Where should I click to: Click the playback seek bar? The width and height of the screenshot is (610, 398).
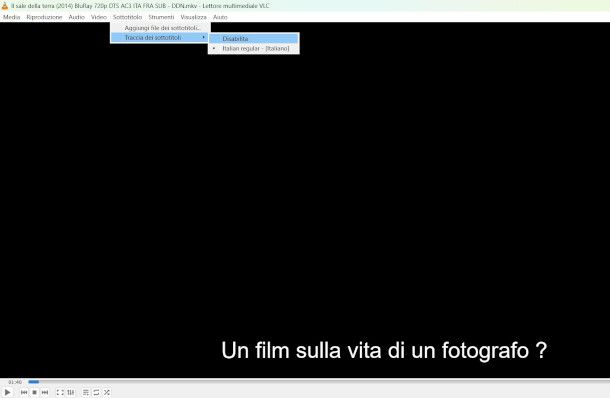[318, 382]
